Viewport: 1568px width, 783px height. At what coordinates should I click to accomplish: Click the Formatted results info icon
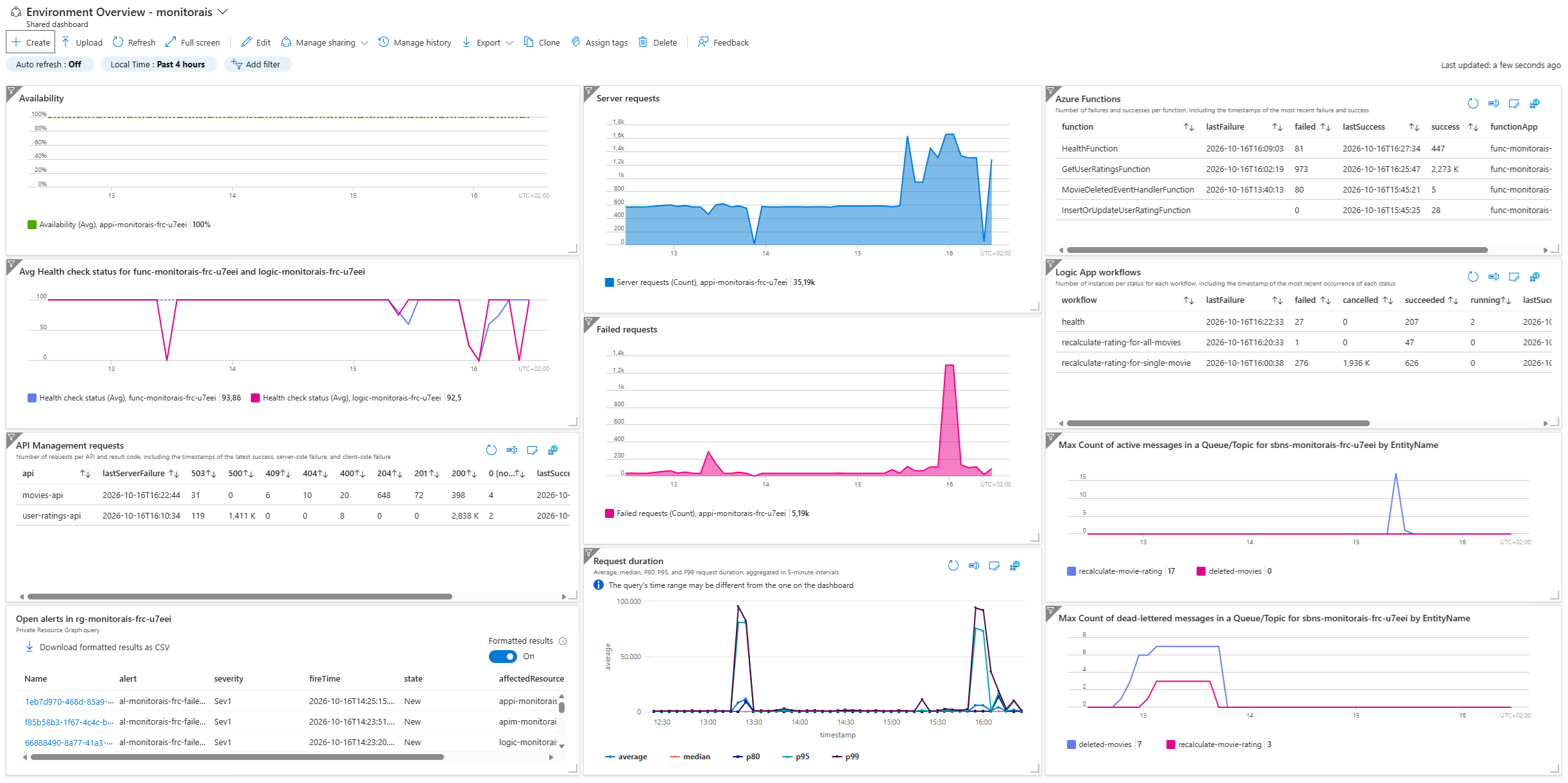[563, 641]
